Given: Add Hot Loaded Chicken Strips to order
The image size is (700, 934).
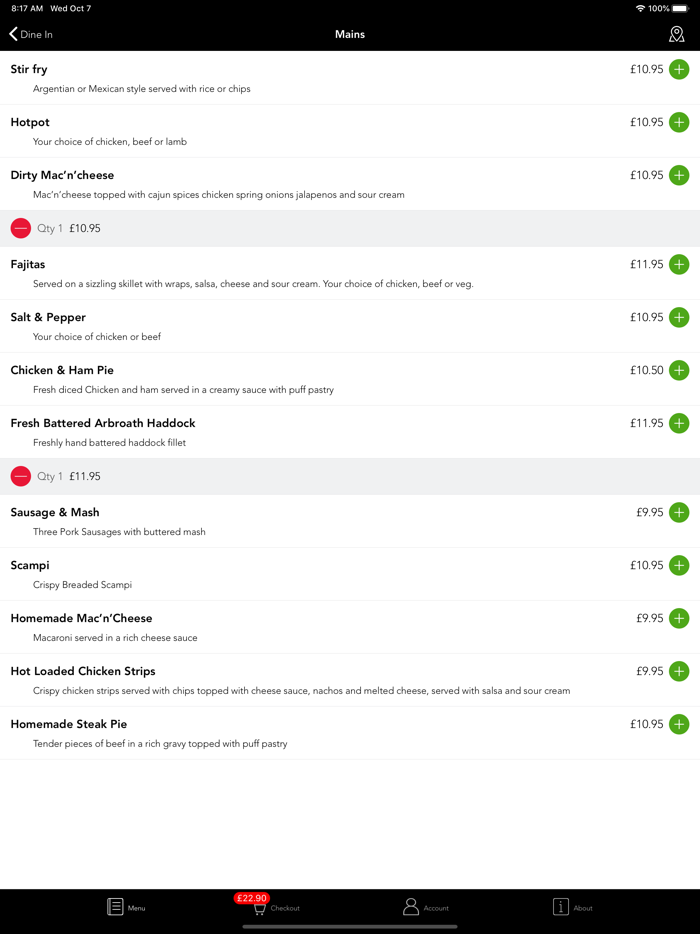Looking at the screenshot, I should click(x=679, y=671).
